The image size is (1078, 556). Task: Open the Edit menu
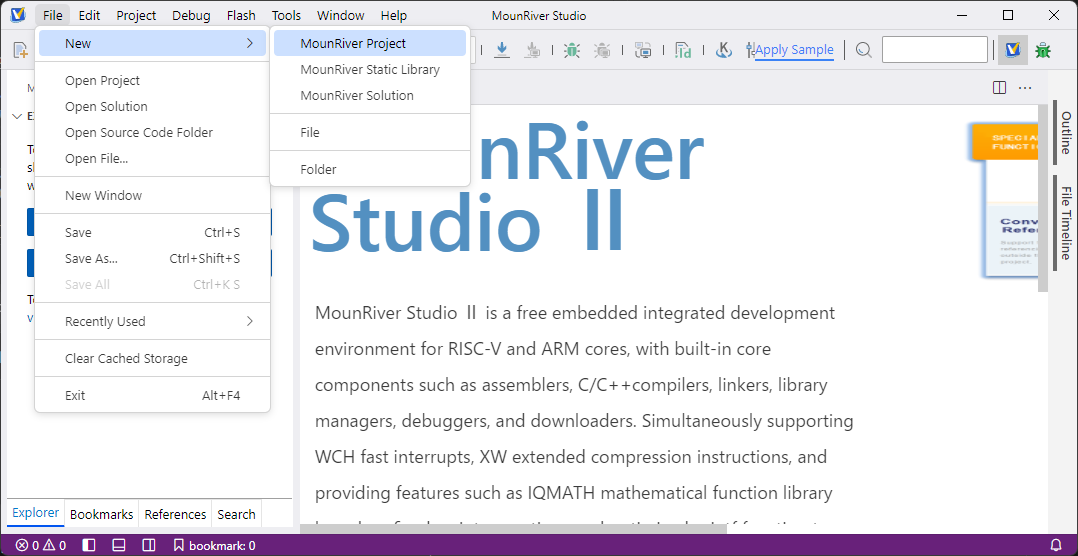(x=89, y=15)
